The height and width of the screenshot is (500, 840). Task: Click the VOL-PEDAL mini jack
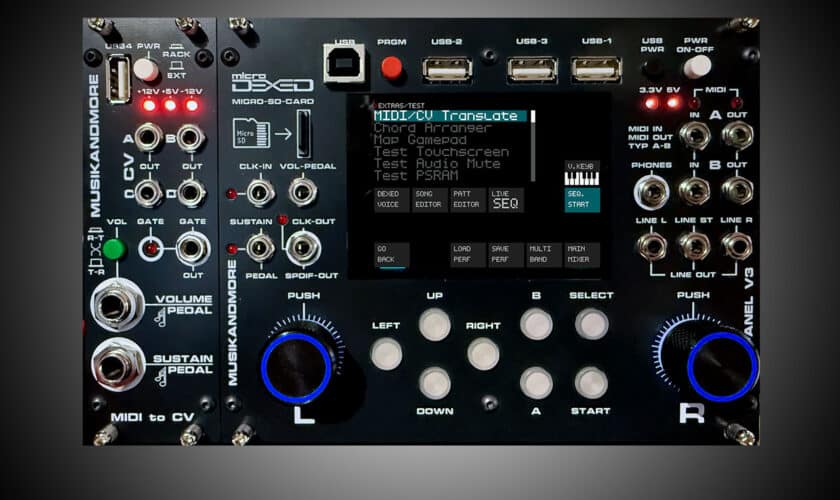click(x=303, y=192)
